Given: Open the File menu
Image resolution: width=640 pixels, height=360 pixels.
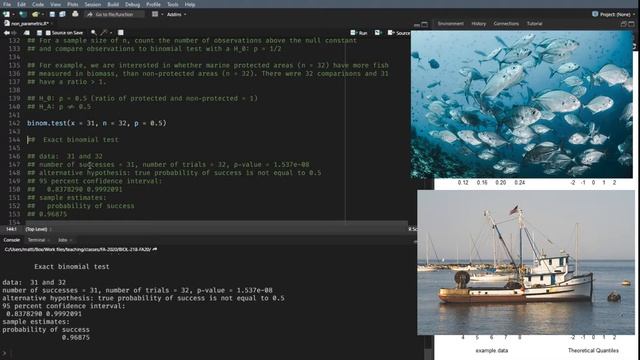Looking at the screenshot, I should click(7, 4).
